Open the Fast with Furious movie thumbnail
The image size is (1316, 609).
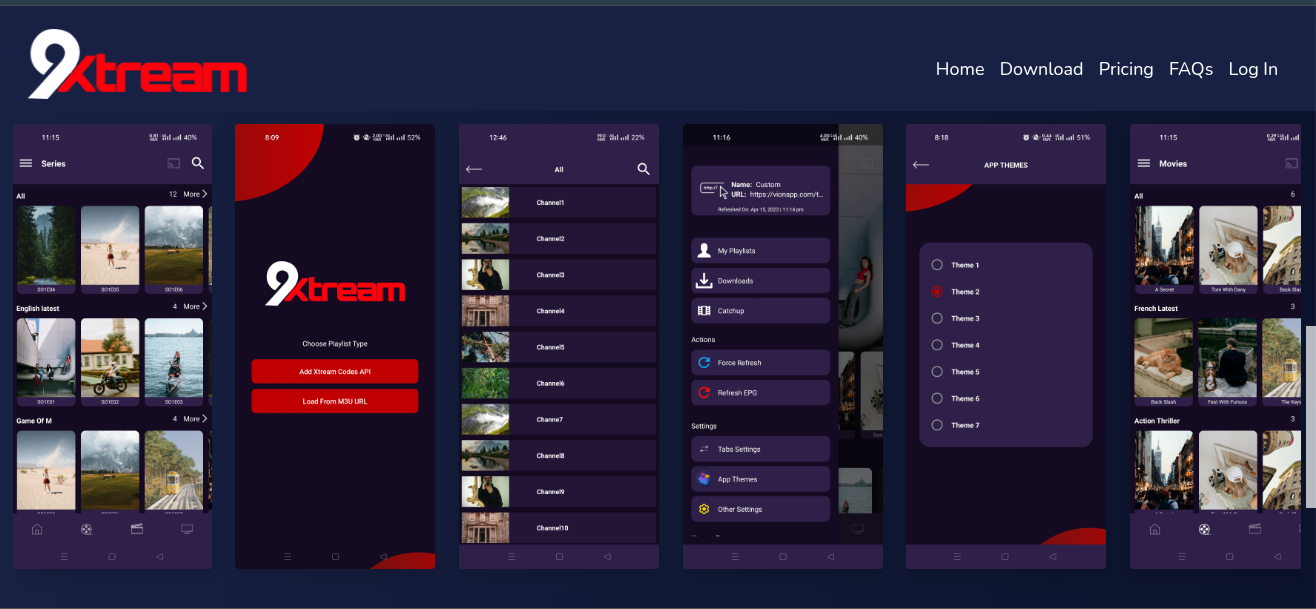[x=1228, y=362]
